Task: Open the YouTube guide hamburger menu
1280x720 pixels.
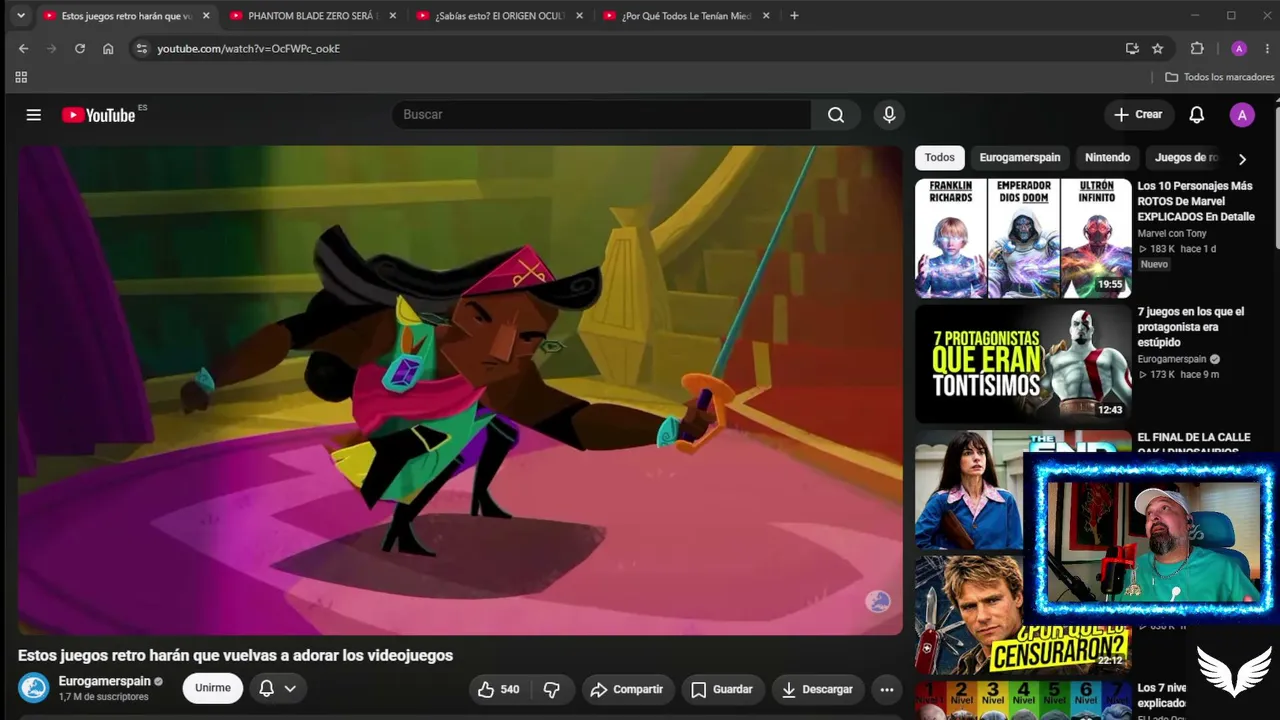Action: 34,115
